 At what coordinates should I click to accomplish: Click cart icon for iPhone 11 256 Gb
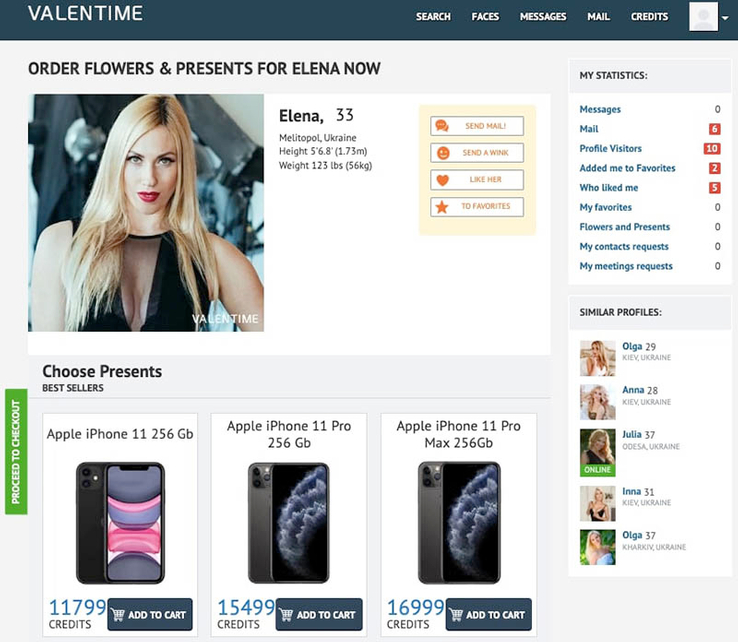coord(118,614)
